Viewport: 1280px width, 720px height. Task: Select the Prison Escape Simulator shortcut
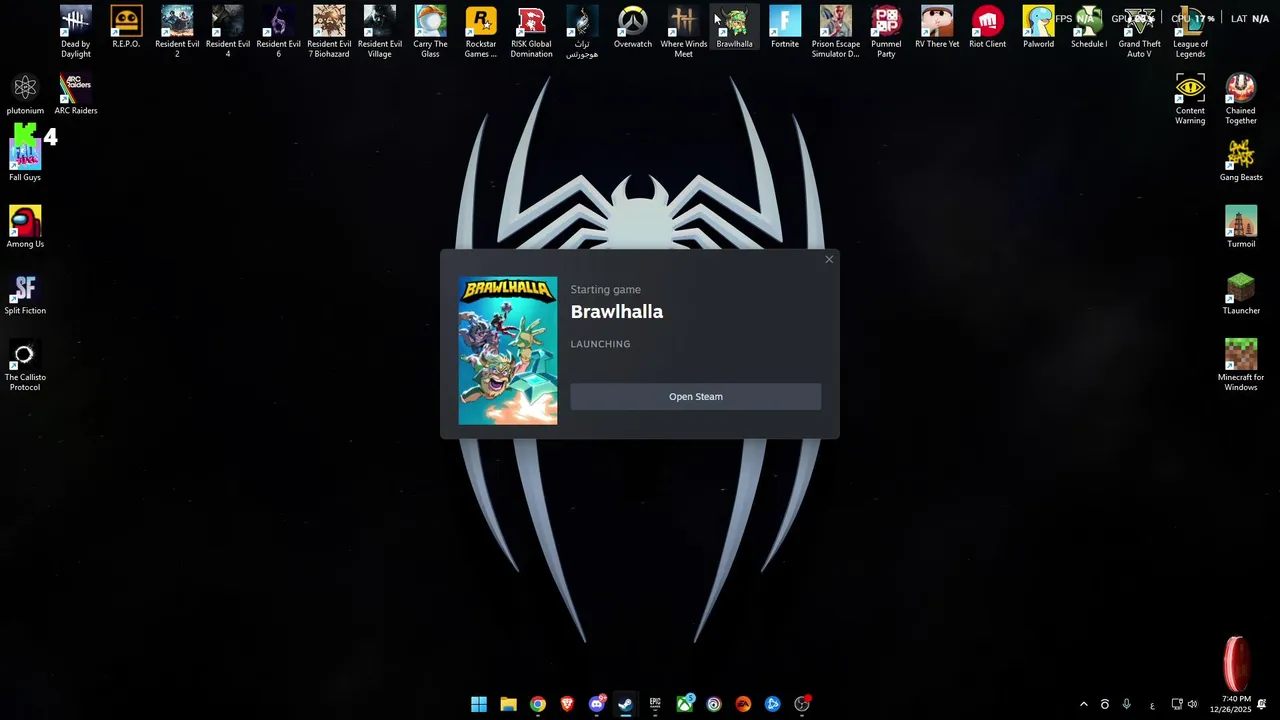tap(836, 32)
